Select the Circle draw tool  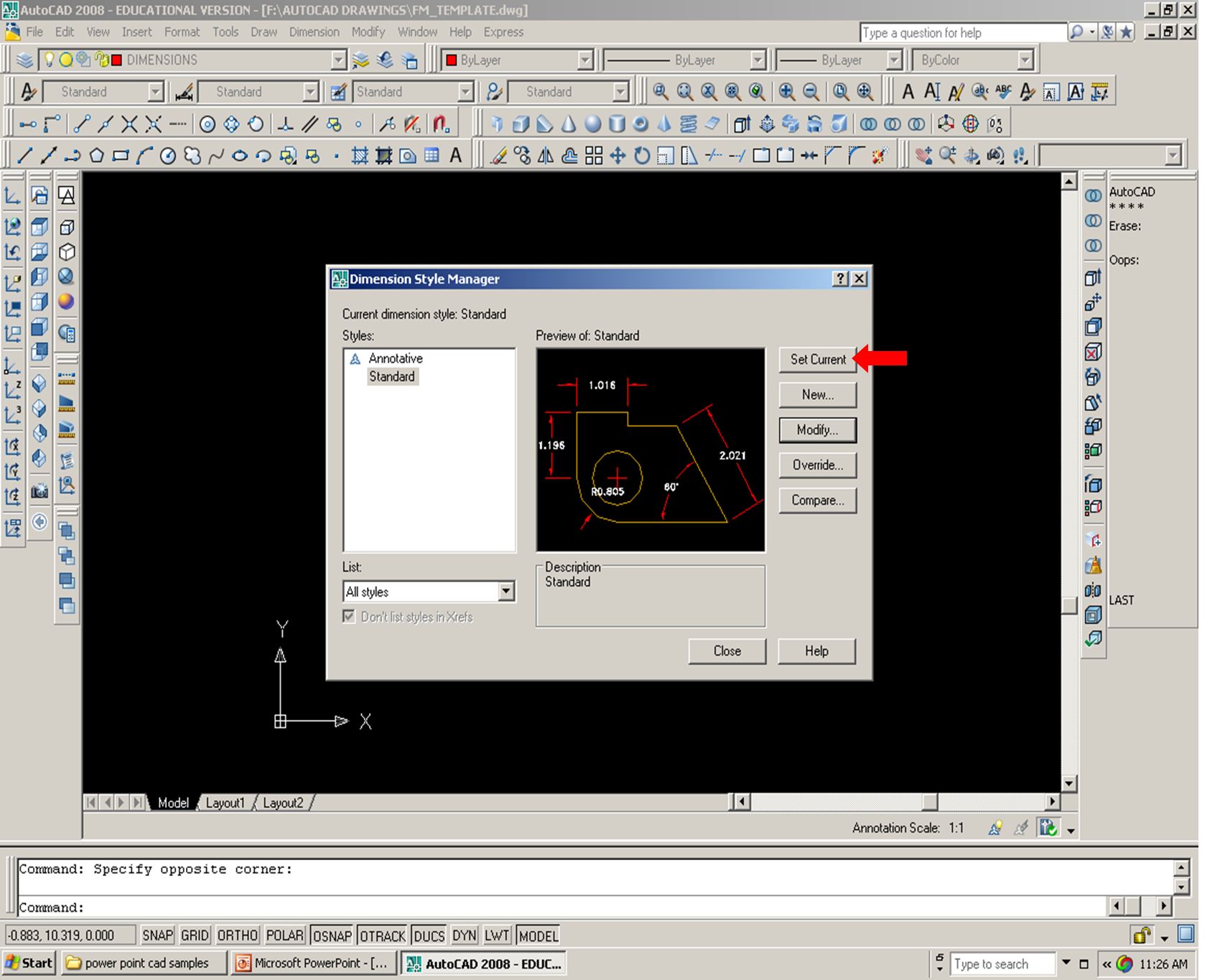(x=168, y=155)
